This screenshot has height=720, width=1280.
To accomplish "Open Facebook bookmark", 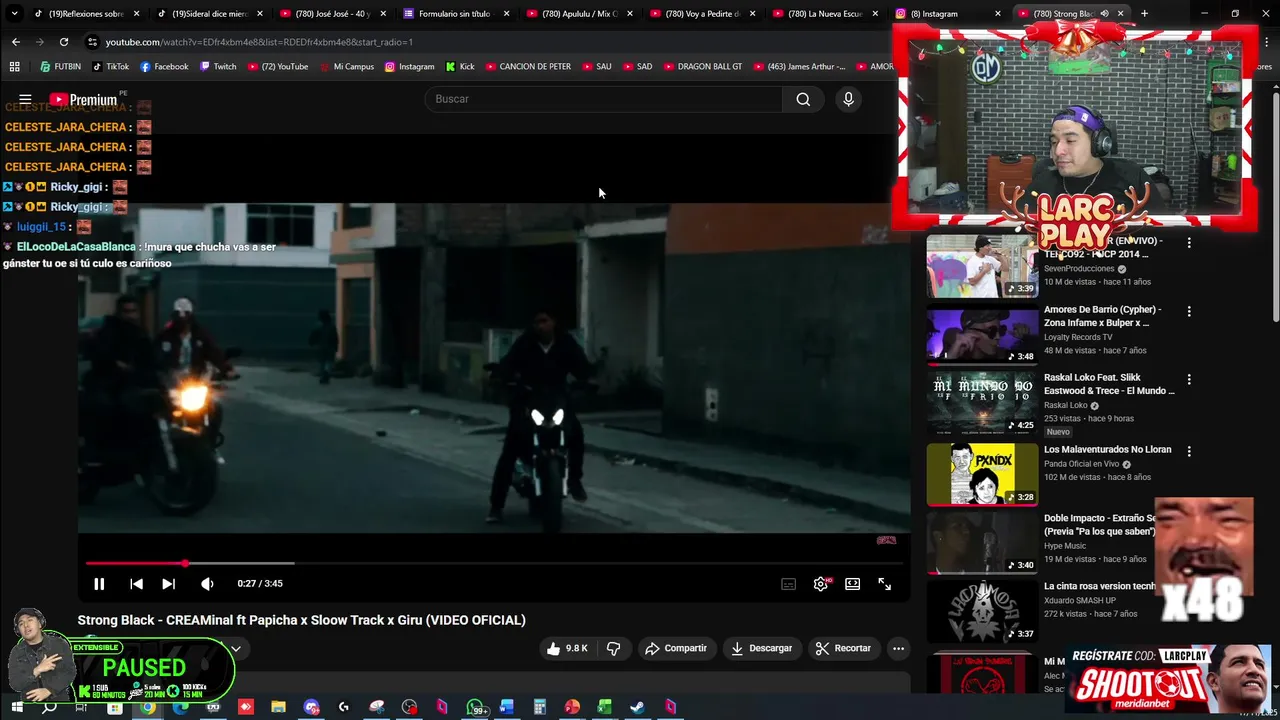I will pyautogui.click(x=164, y=67).
